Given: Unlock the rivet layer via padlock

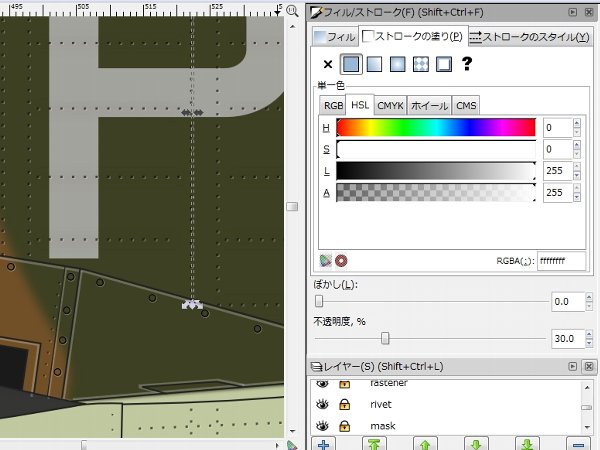Looking at the screenshot, I should (345, 405).
